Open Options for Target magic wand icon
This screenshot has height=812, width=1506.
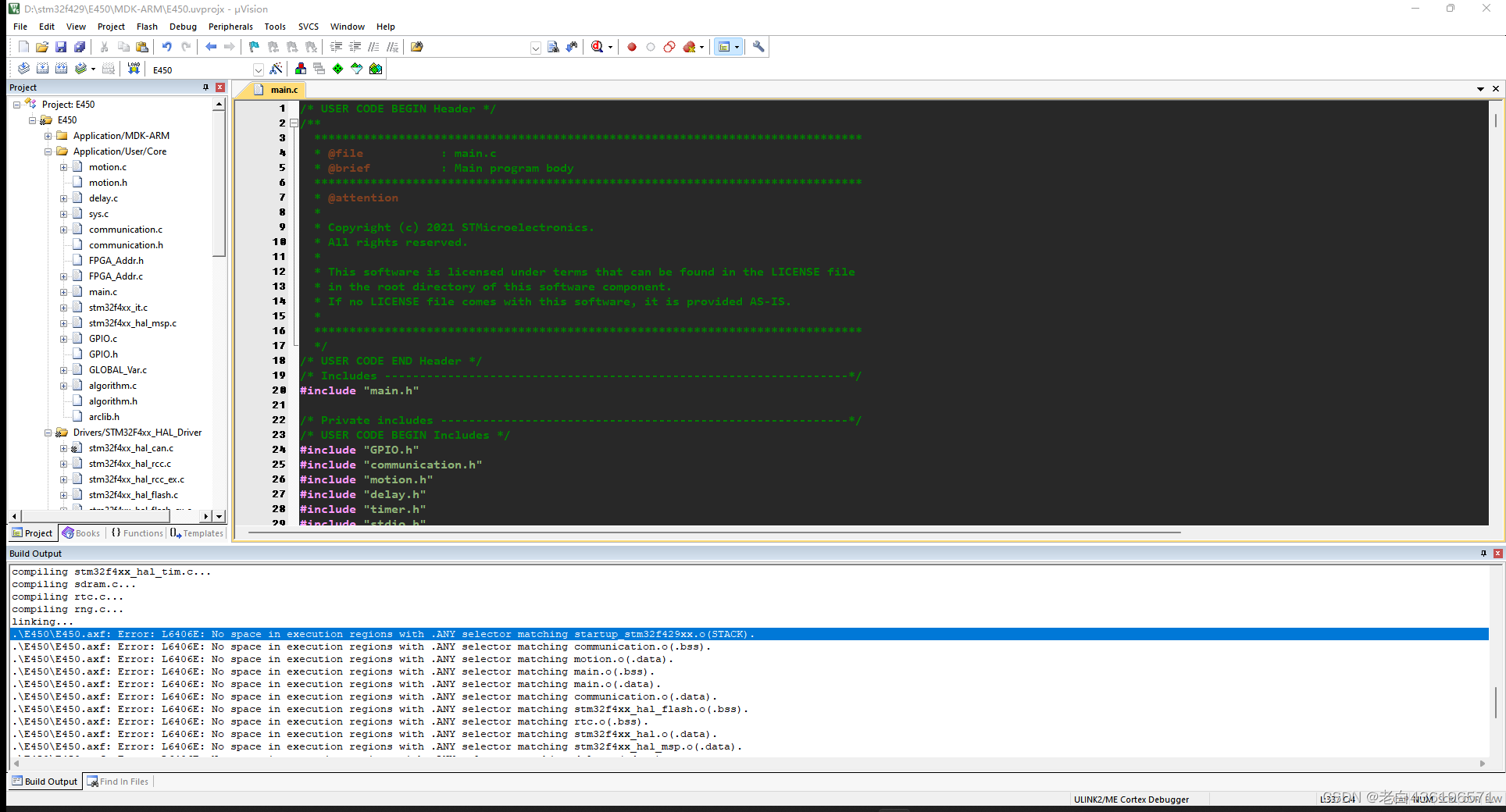[276, 69]
